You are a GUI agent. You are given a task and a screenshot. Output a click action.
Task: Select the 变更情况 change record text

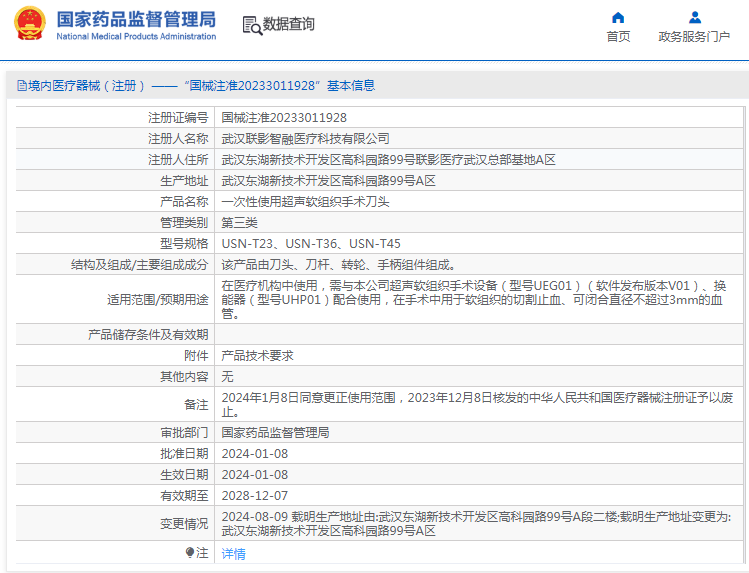click(x=476, y=523)
